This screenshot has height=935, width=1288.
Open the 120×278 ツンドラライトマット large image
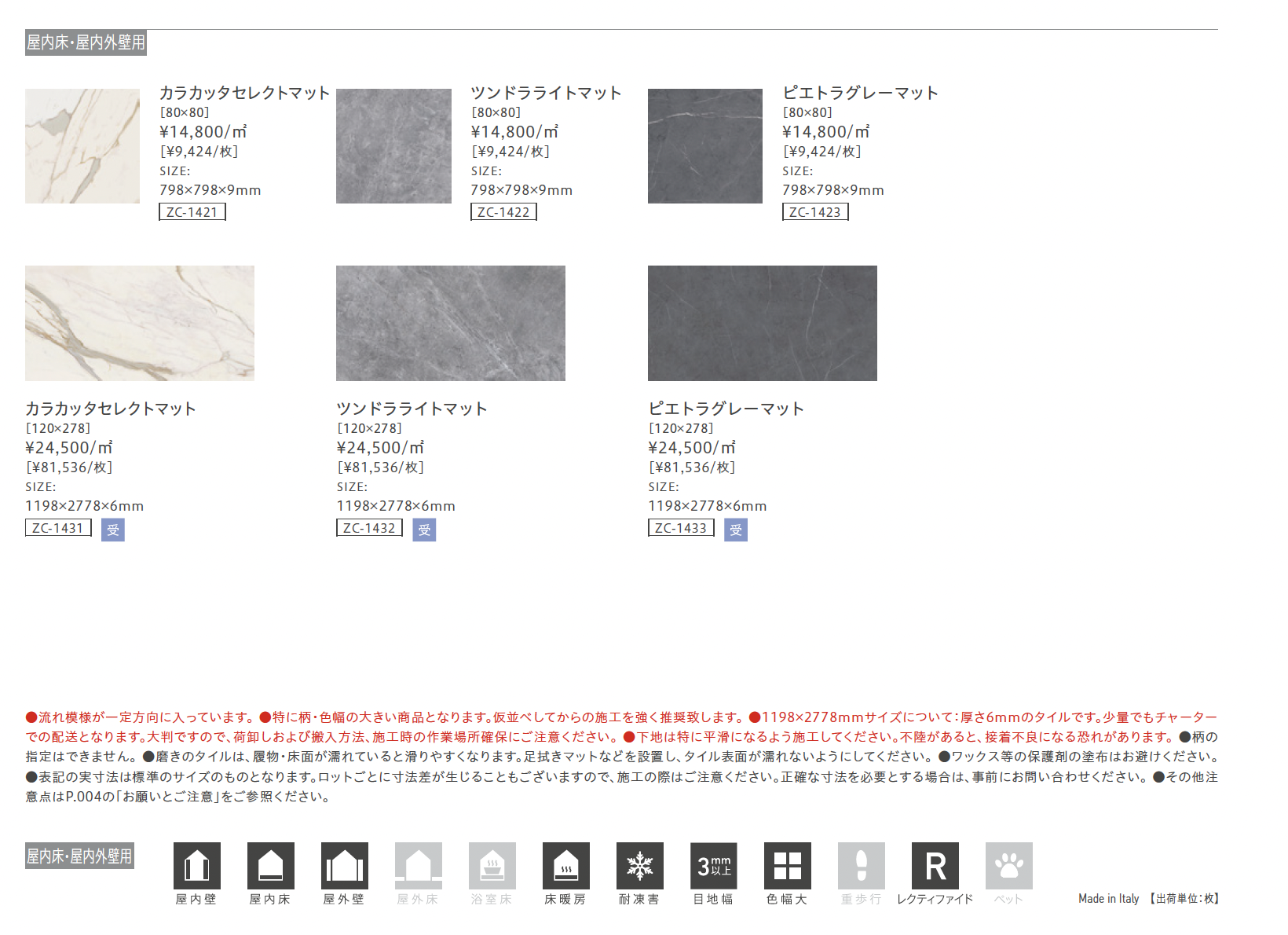click(x=450, y=323)
